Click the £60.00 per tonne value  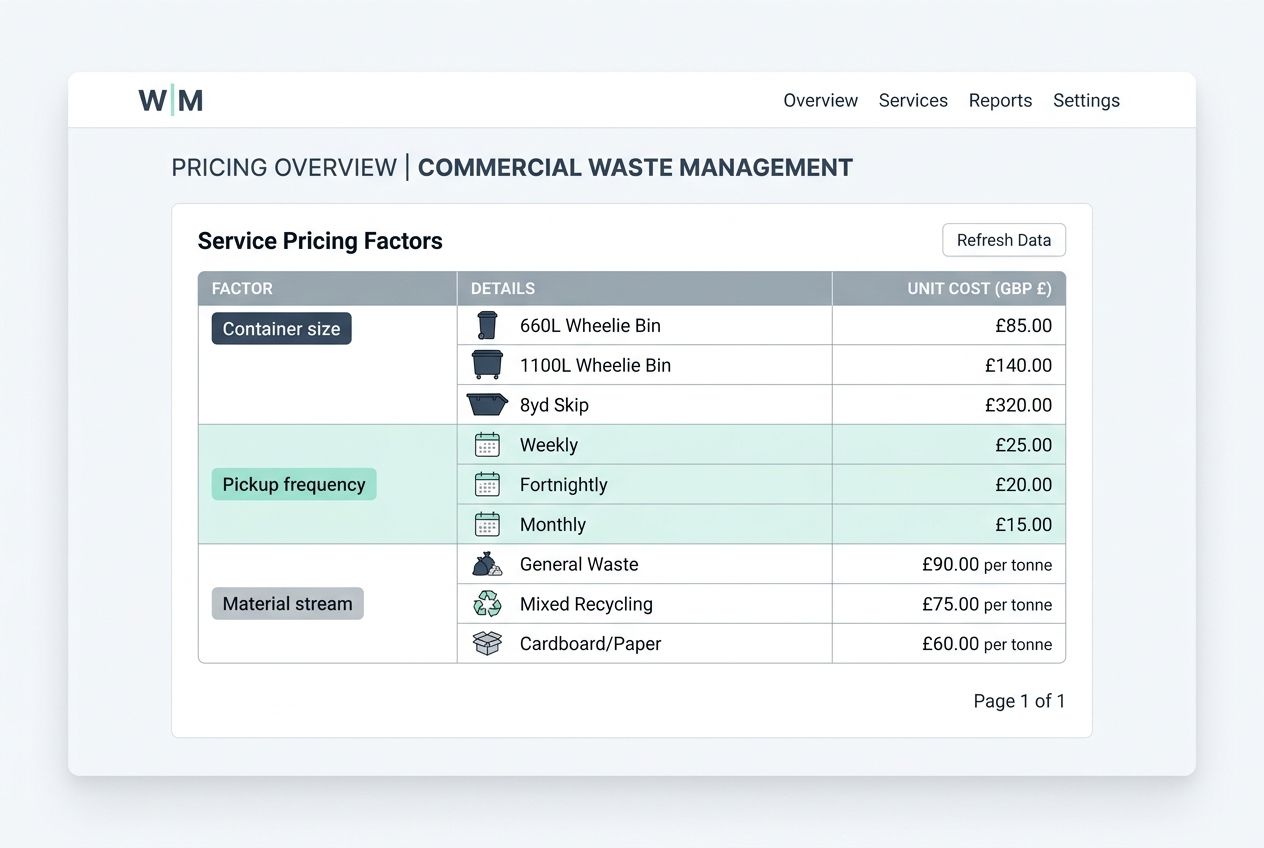click(x=987, y=644)
